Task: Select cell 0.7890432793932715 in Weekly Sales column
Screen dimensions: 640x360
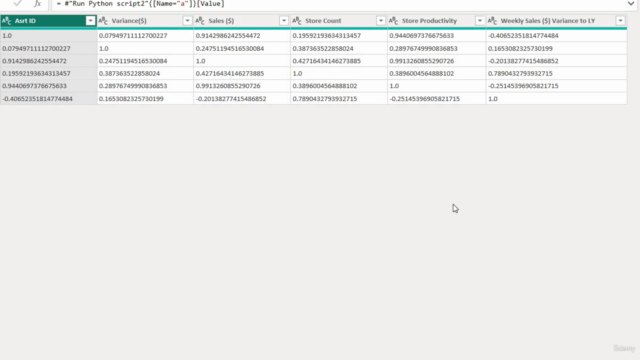Action: click(x=556, y=73)
